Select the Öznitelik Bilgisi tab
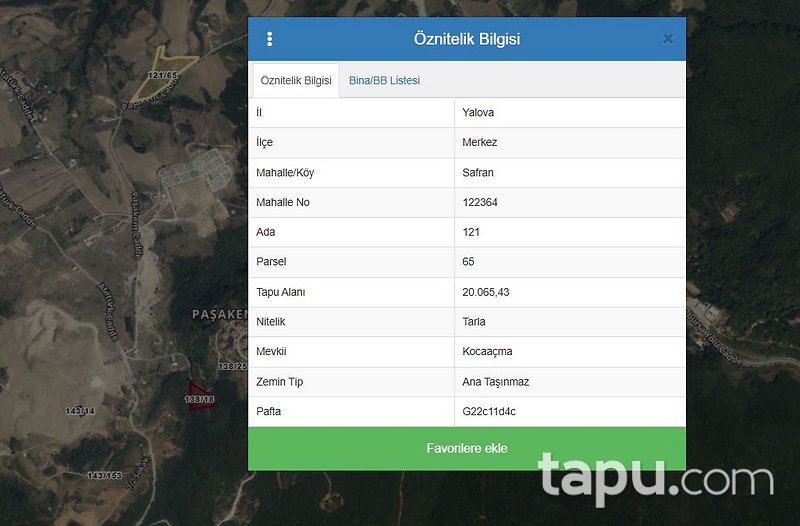Screen dimensions: 800x526 (296, 80)
